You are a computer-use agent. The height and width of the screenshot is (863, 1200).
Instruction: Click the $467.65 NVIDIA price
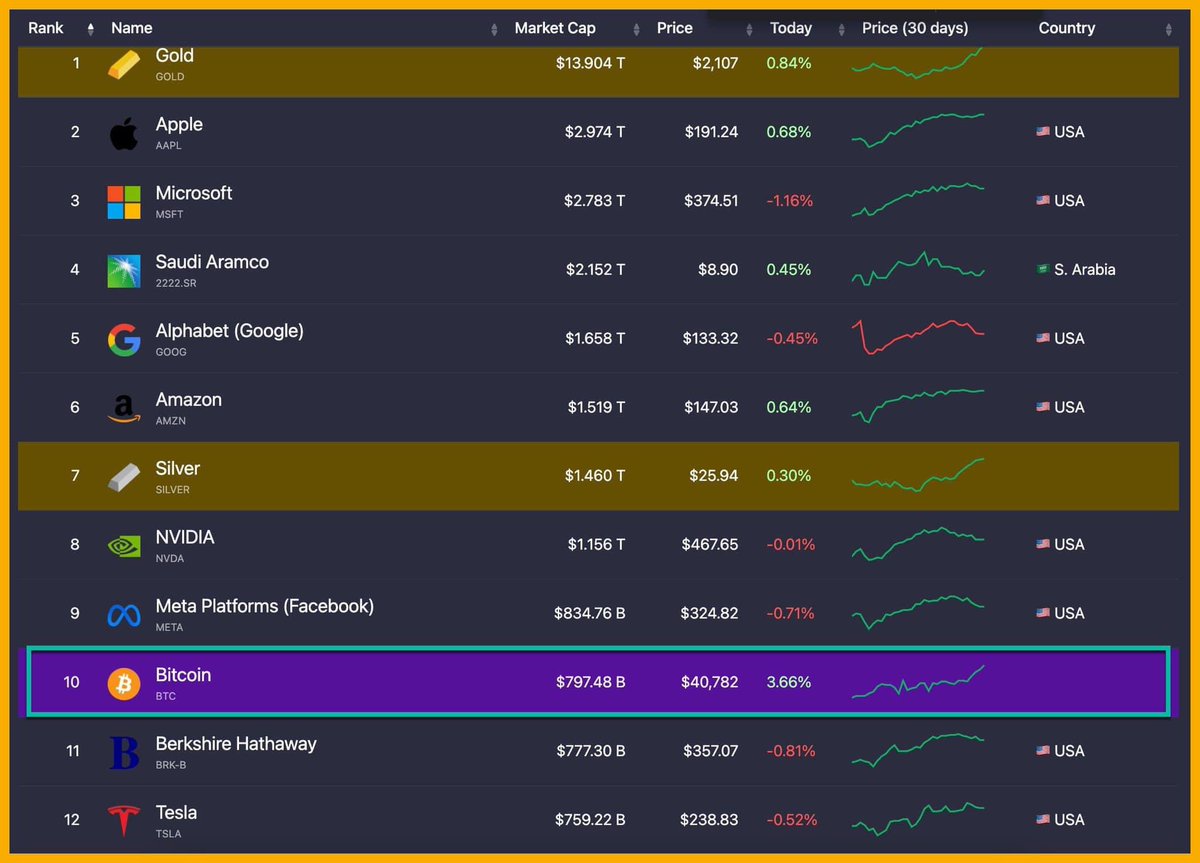pos(710,545)
